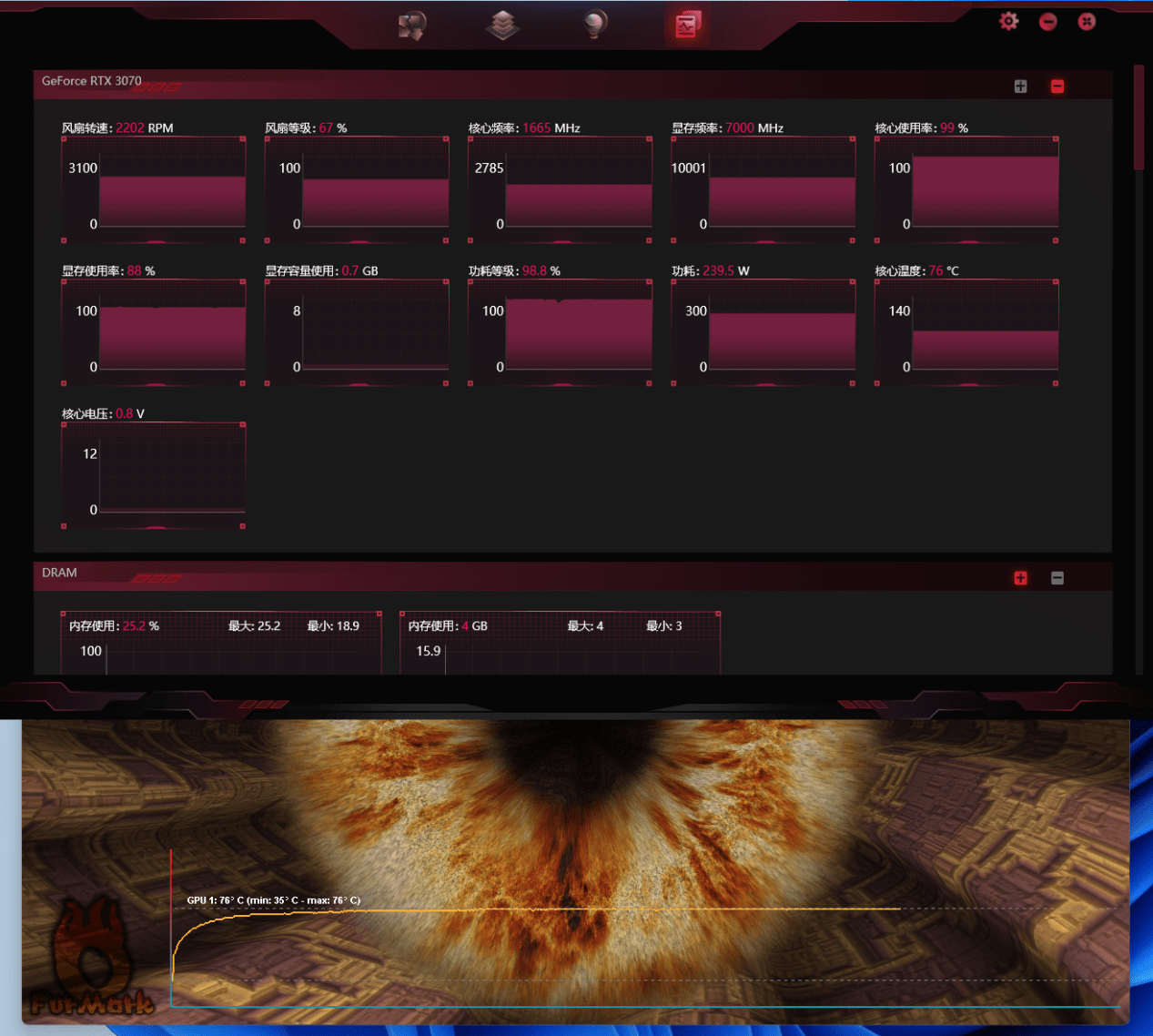Click the 最大: 4 value
Screen dimensions: 1153x1036
(x=585, y=626)
